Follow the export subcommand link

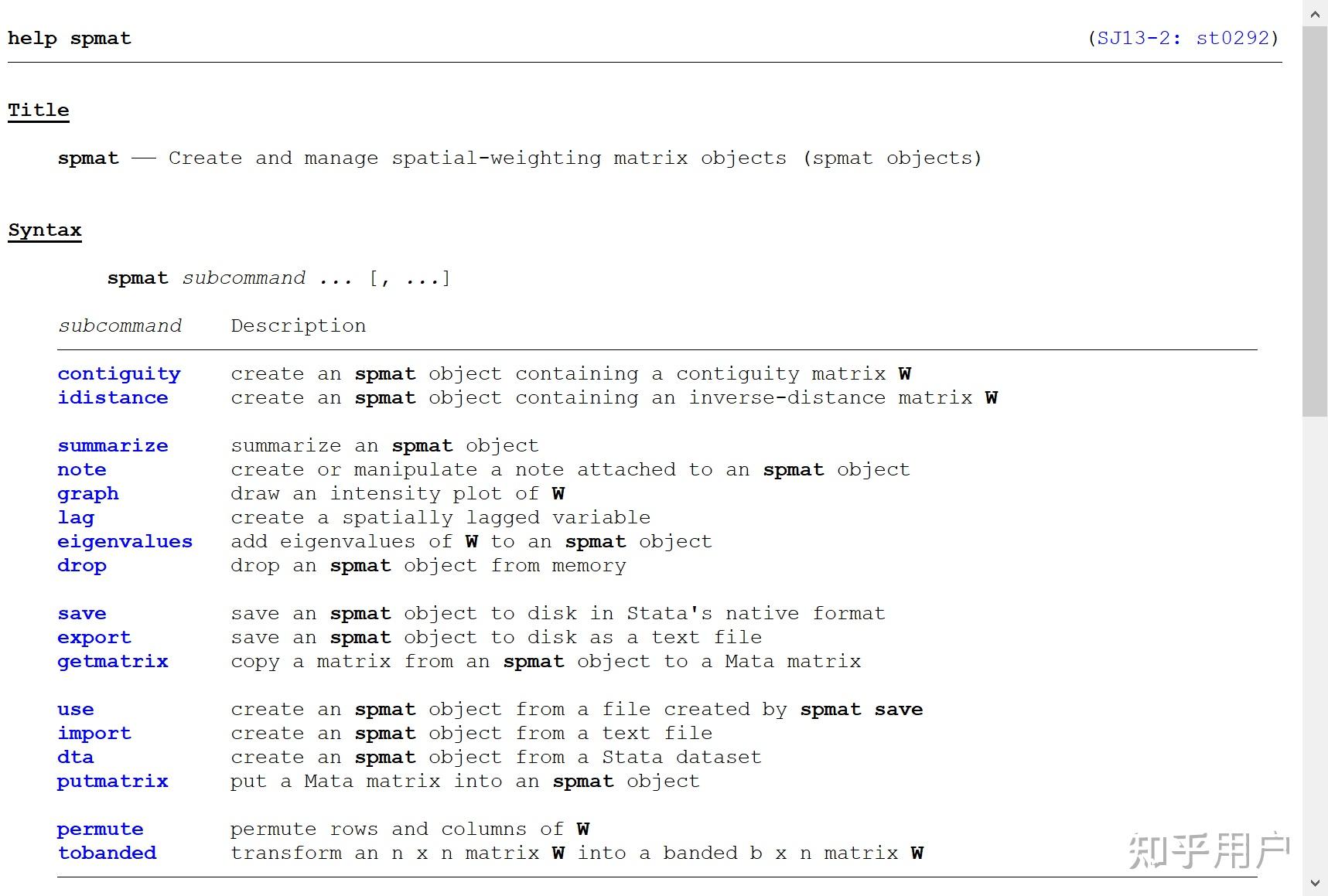94,638
